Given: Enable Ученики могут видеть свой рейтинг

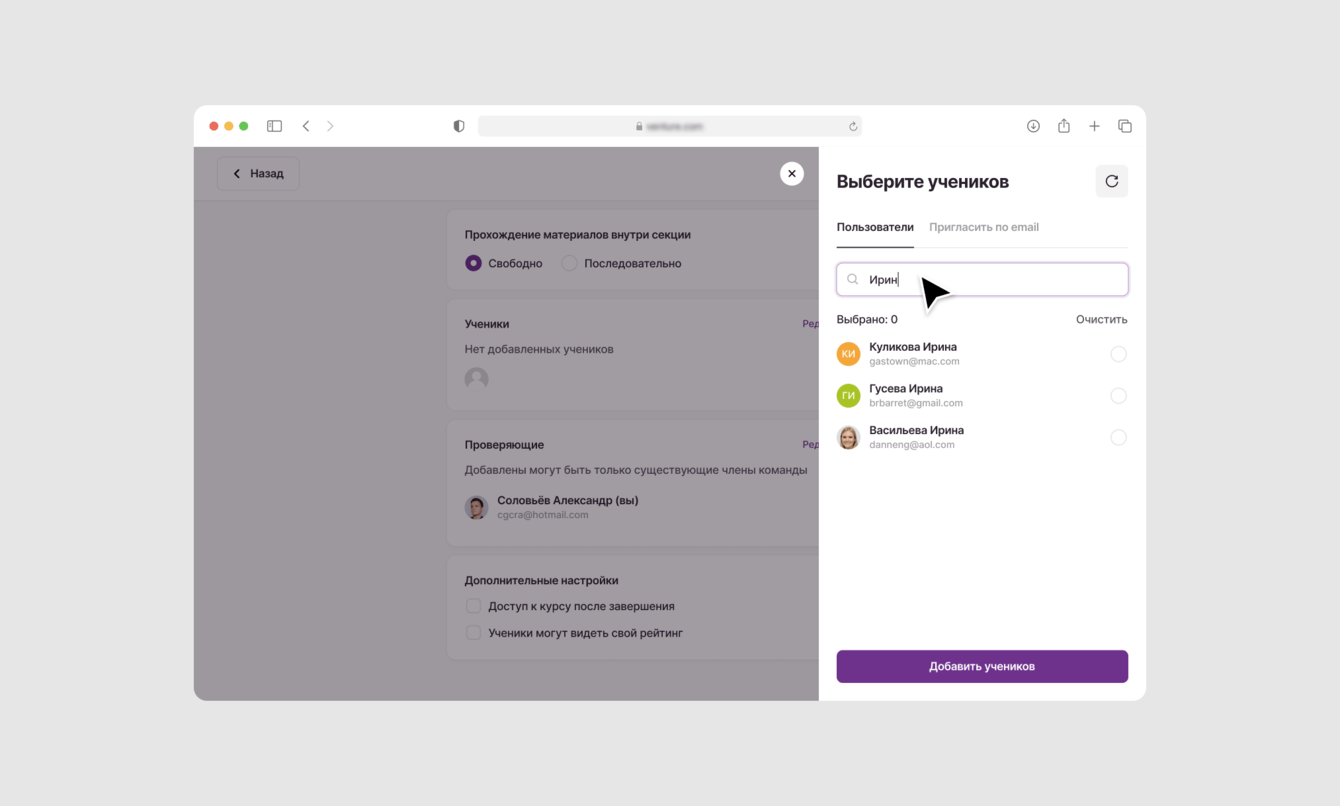Looking at the screenshot, I should 473,633.
